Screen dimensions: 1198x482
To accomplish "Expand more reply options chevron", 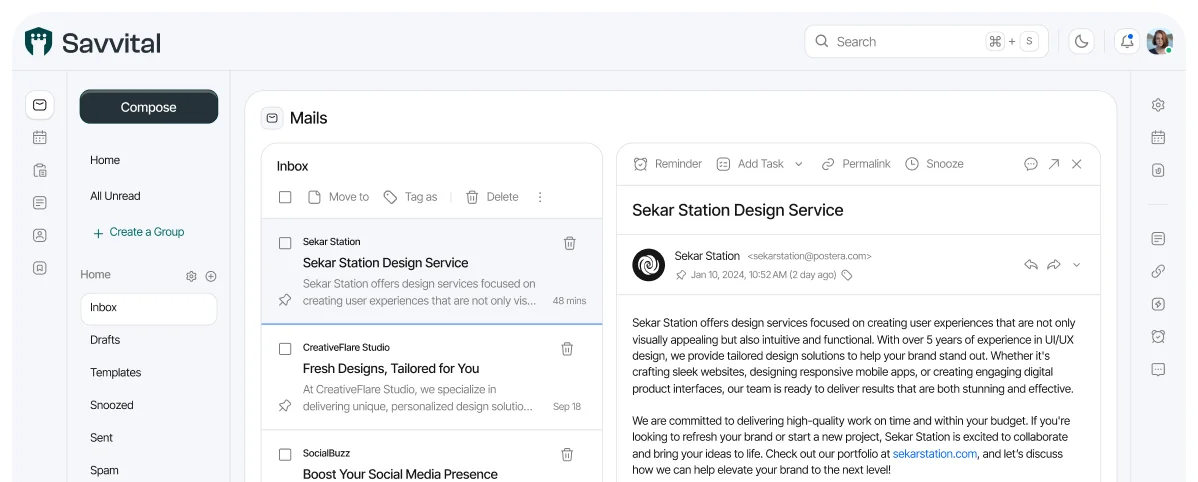I will [x=1077, y=265].
